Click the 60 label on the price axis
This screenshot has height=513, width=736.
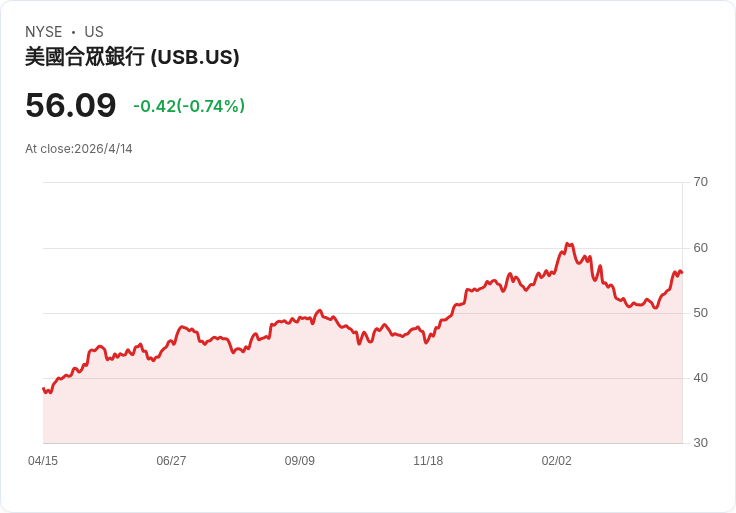pos(701,248)
